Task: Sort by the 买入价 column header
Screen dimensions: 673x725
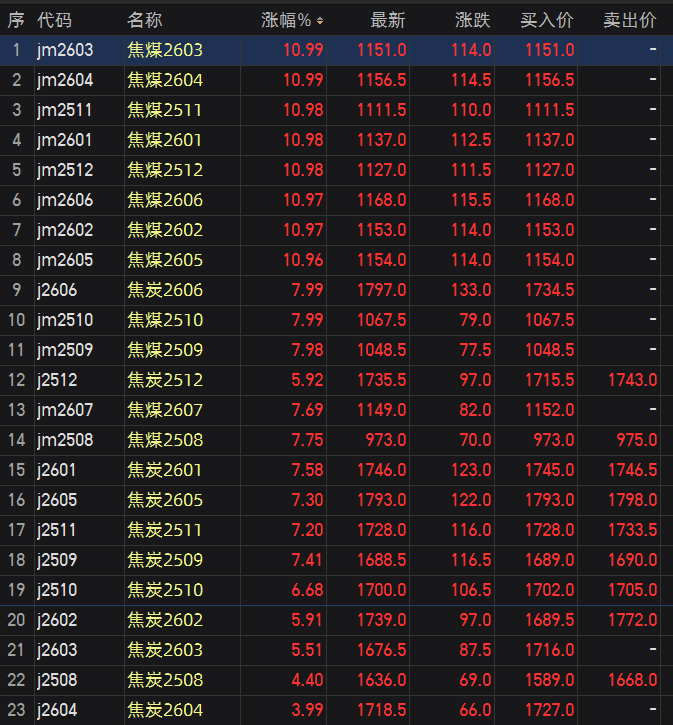Action: 547,20
